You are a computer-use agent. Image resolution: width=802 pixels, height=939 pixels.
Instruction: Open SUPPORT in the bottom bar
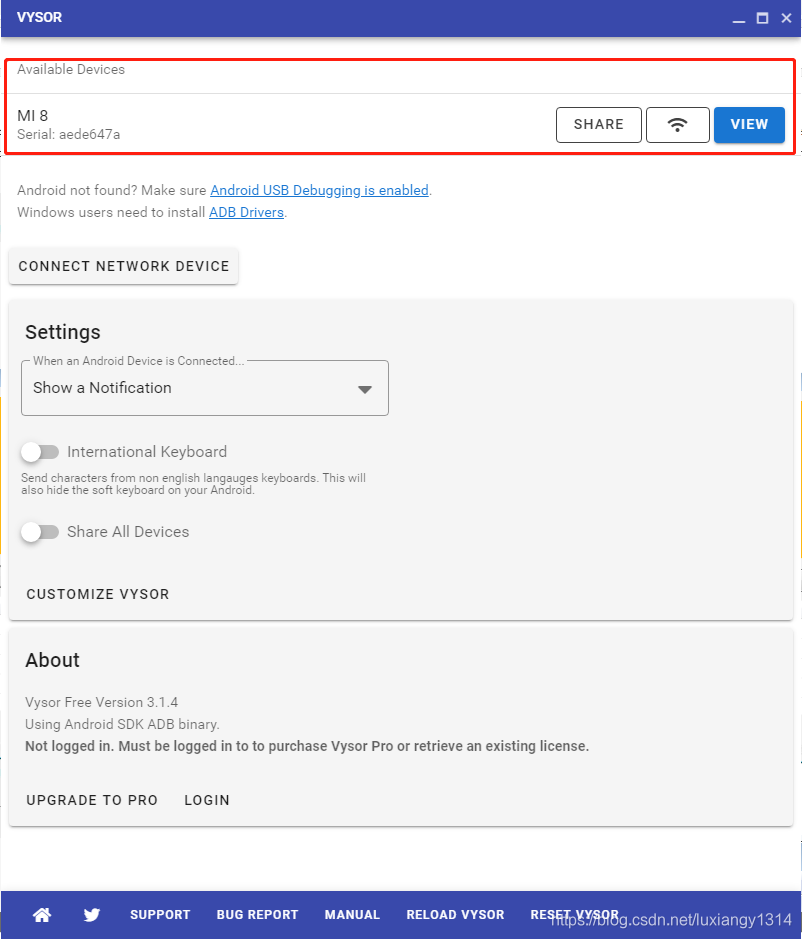[x=160, y=914]
